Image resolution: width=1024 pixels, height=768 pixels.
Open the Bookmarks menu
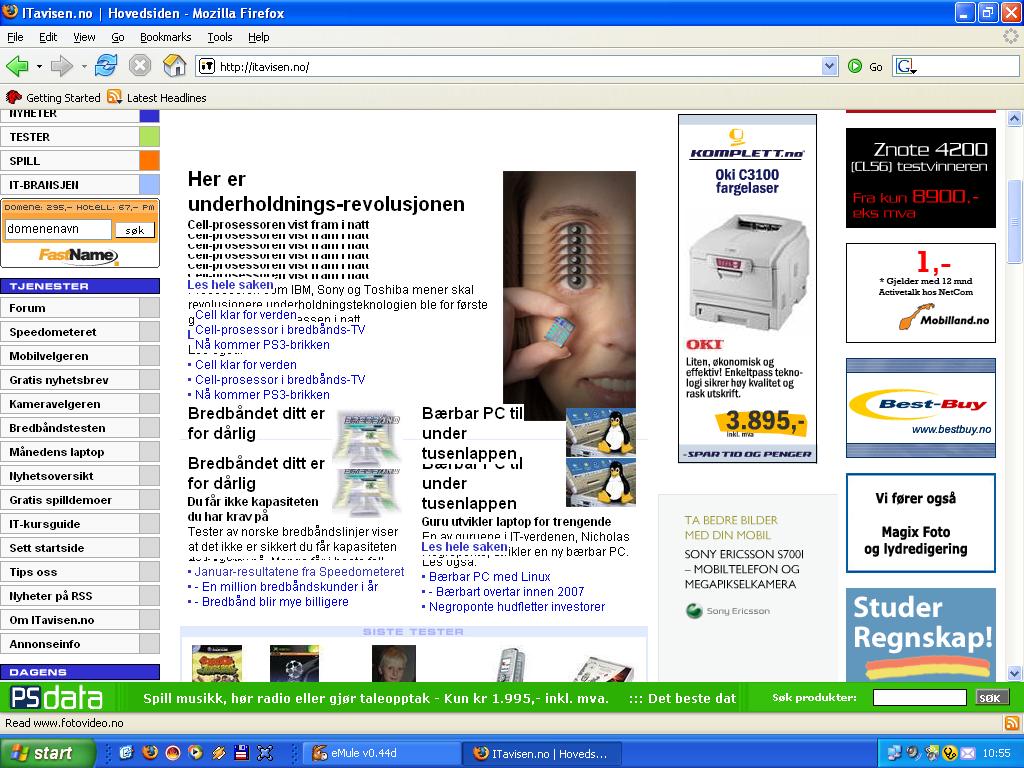[166, 37]
